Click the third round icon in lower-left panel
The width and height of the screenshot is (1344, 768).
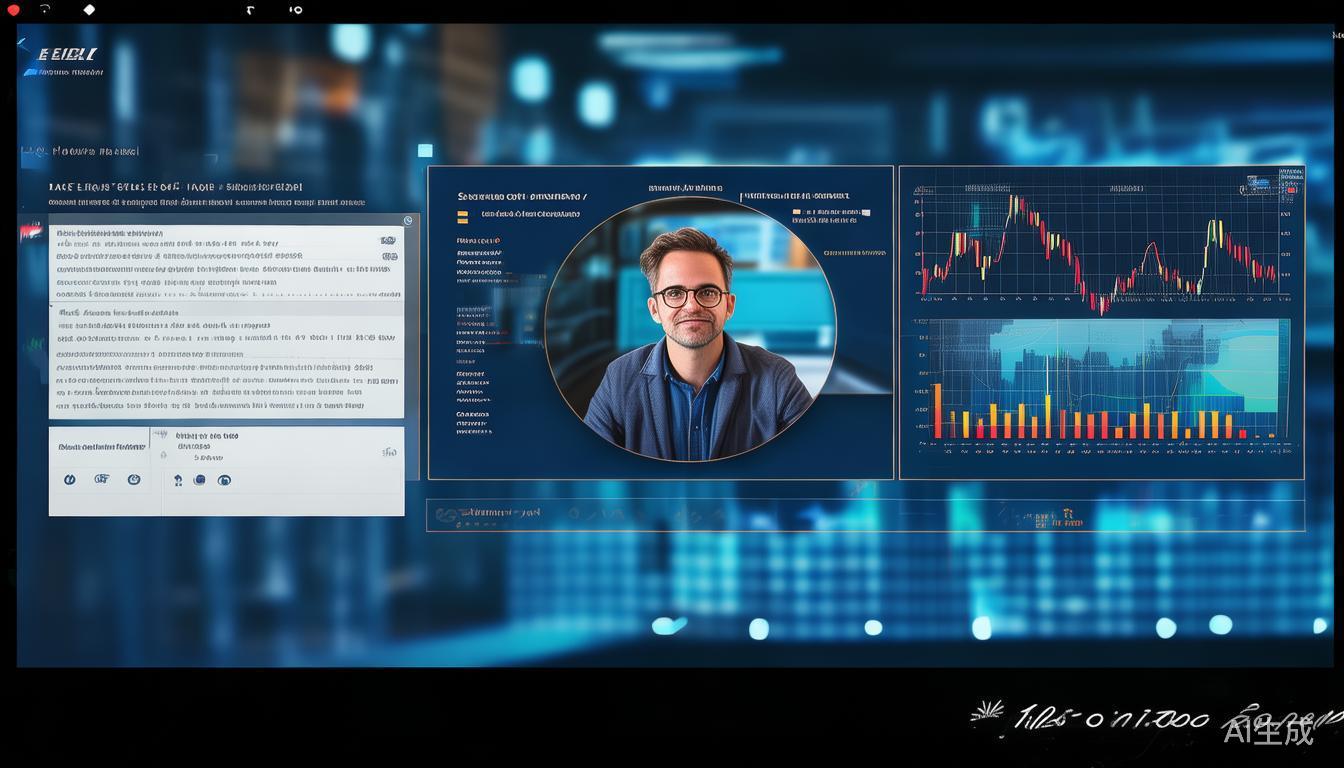click(x=134, y=480)
